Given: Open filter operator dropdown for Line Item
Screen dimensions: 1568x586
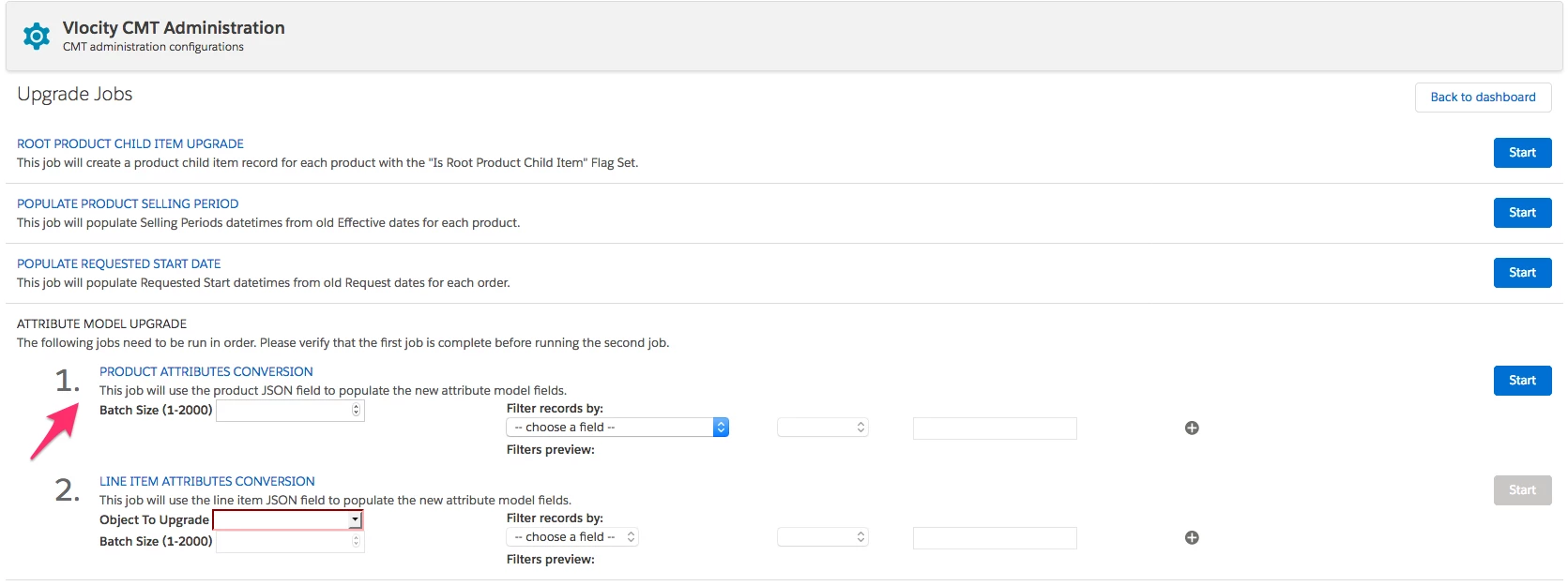Looking at the screenshot, I should (x=823, y=536).
